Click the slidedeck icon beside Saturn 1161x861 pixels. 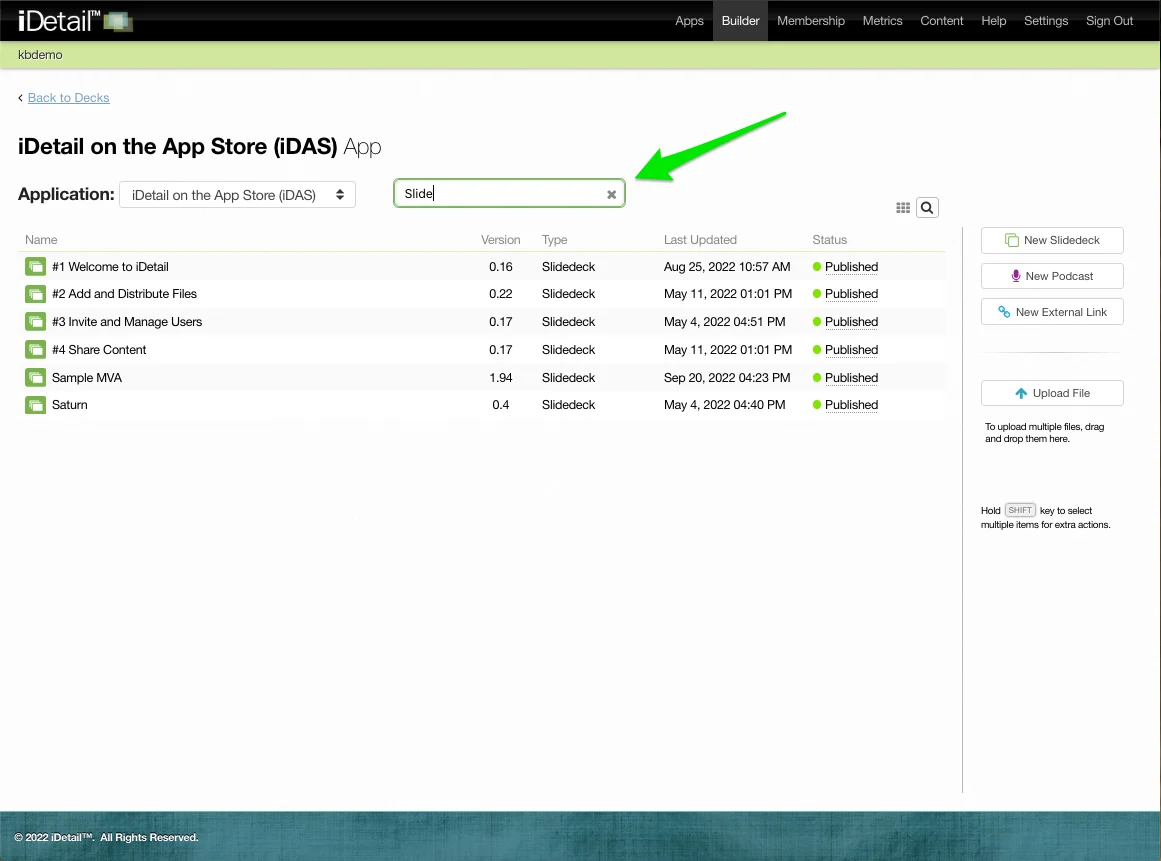36,405
